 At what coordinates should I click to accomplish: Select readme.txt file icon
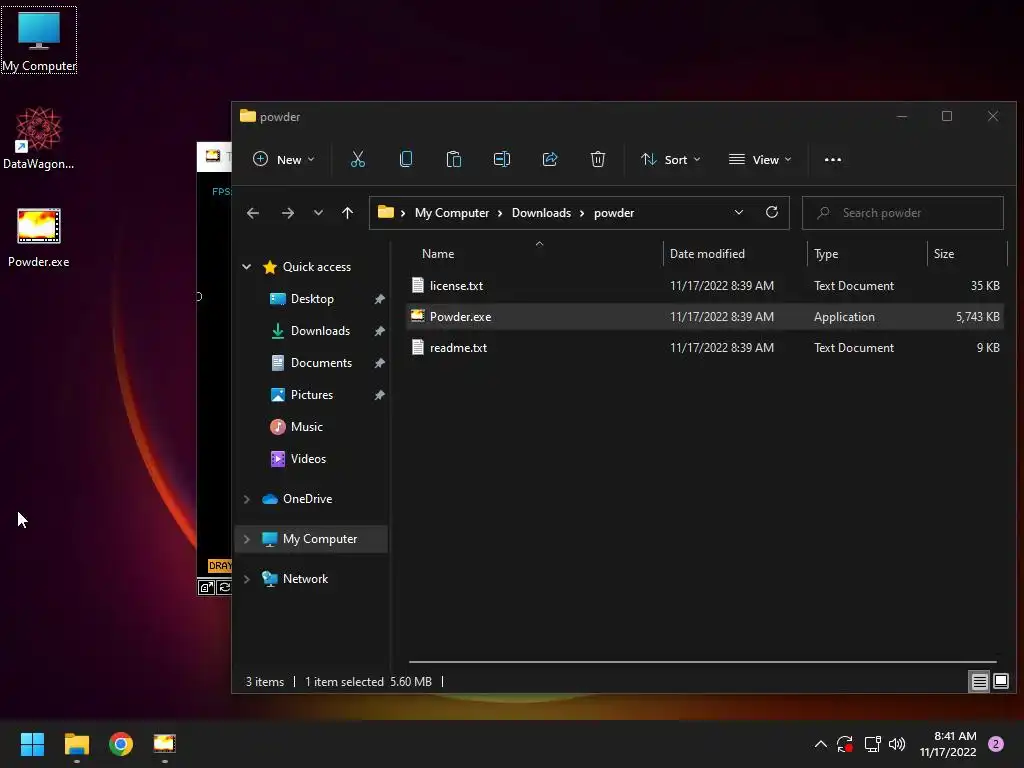coord(418,347)
